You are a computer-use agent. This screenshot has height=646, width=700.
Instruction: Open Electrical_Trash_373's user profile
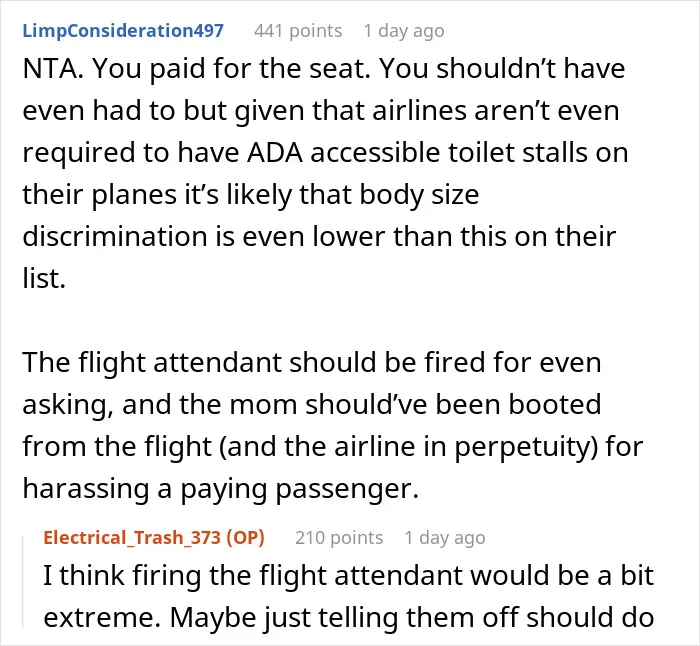[x=132, y=538]
